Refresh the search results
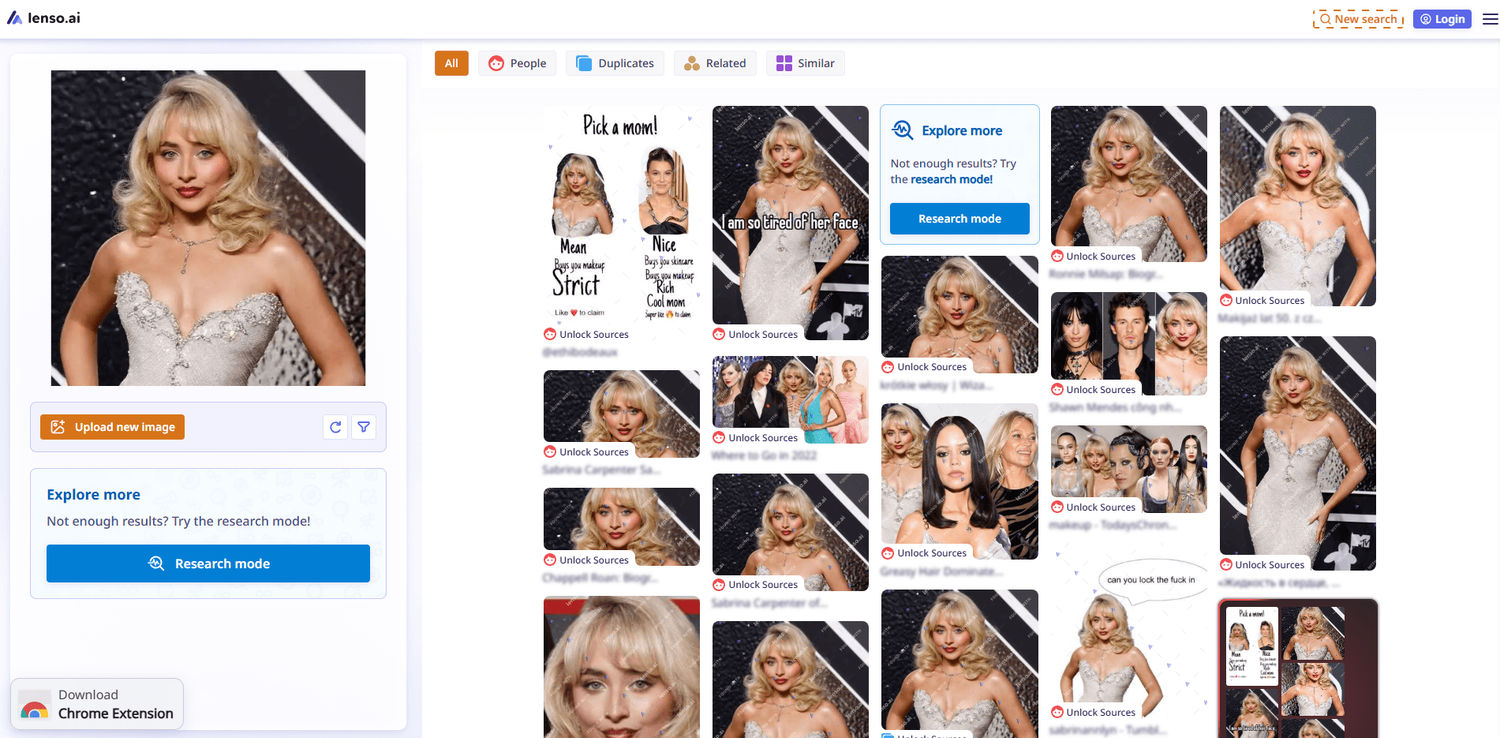The height and width of the screenshot is (738, 1500). click(335, 427)
